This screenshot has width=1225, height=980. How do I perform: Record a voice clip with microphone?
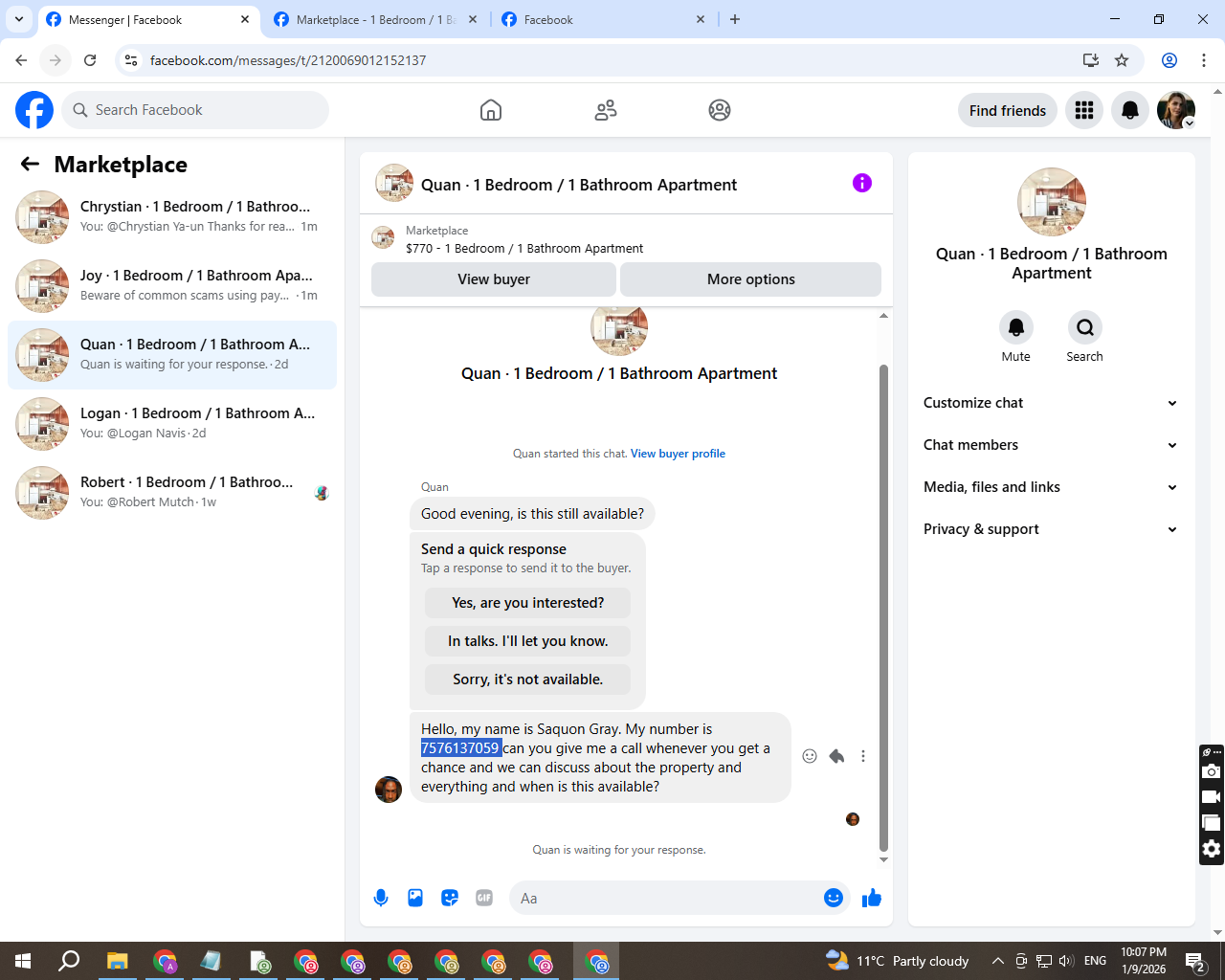click(381, 898)
